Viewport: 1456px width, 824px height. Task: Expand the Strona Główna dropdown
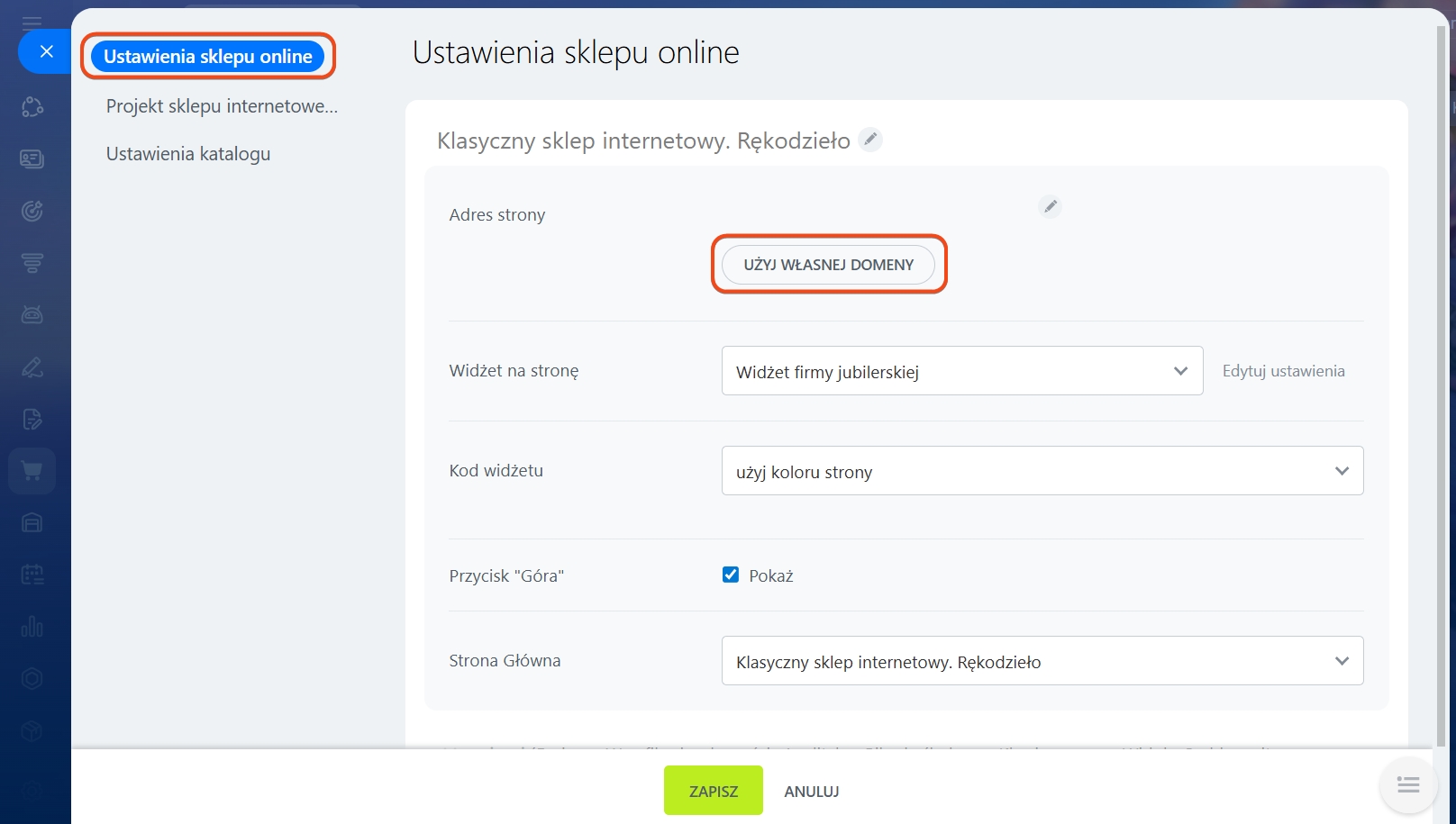(x=1042, y=661)
